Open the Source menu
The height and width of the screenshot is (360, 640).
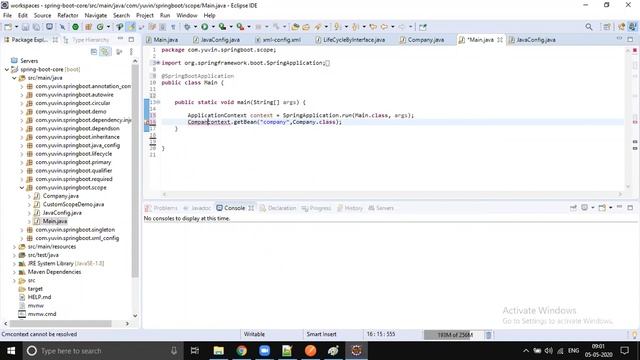[42, 15]
